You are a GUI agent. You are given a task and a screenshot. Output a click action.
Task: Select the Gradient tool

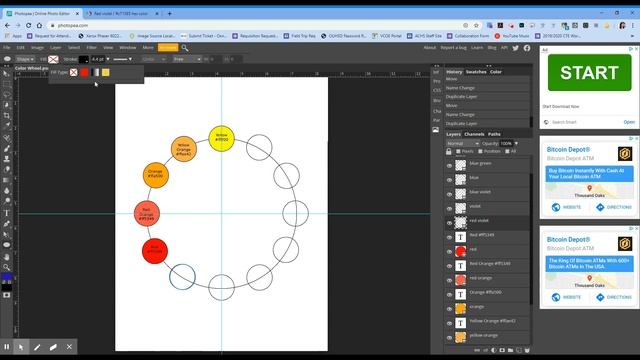pos(6,180)
